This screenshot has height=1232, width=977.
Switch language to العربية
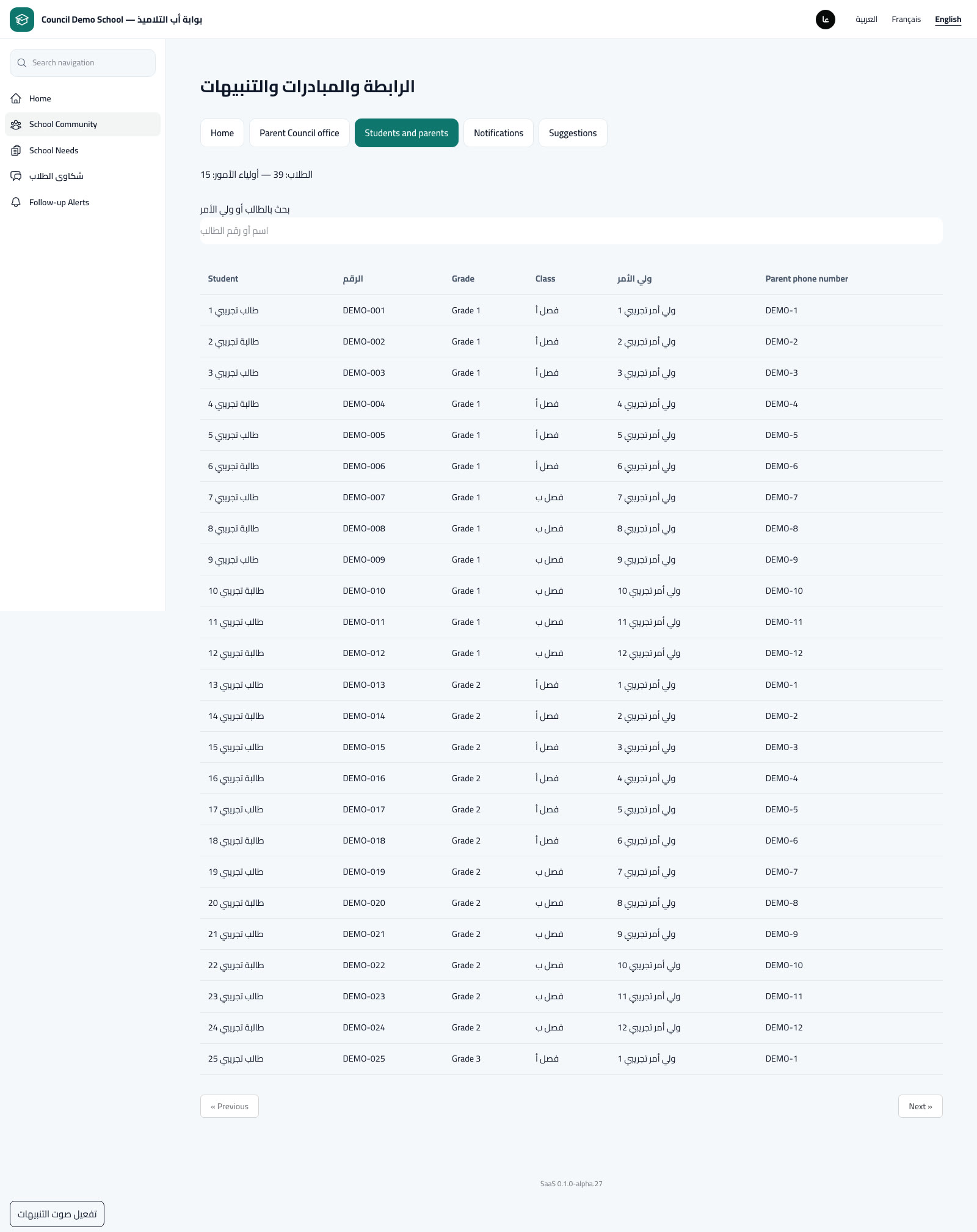866,20
